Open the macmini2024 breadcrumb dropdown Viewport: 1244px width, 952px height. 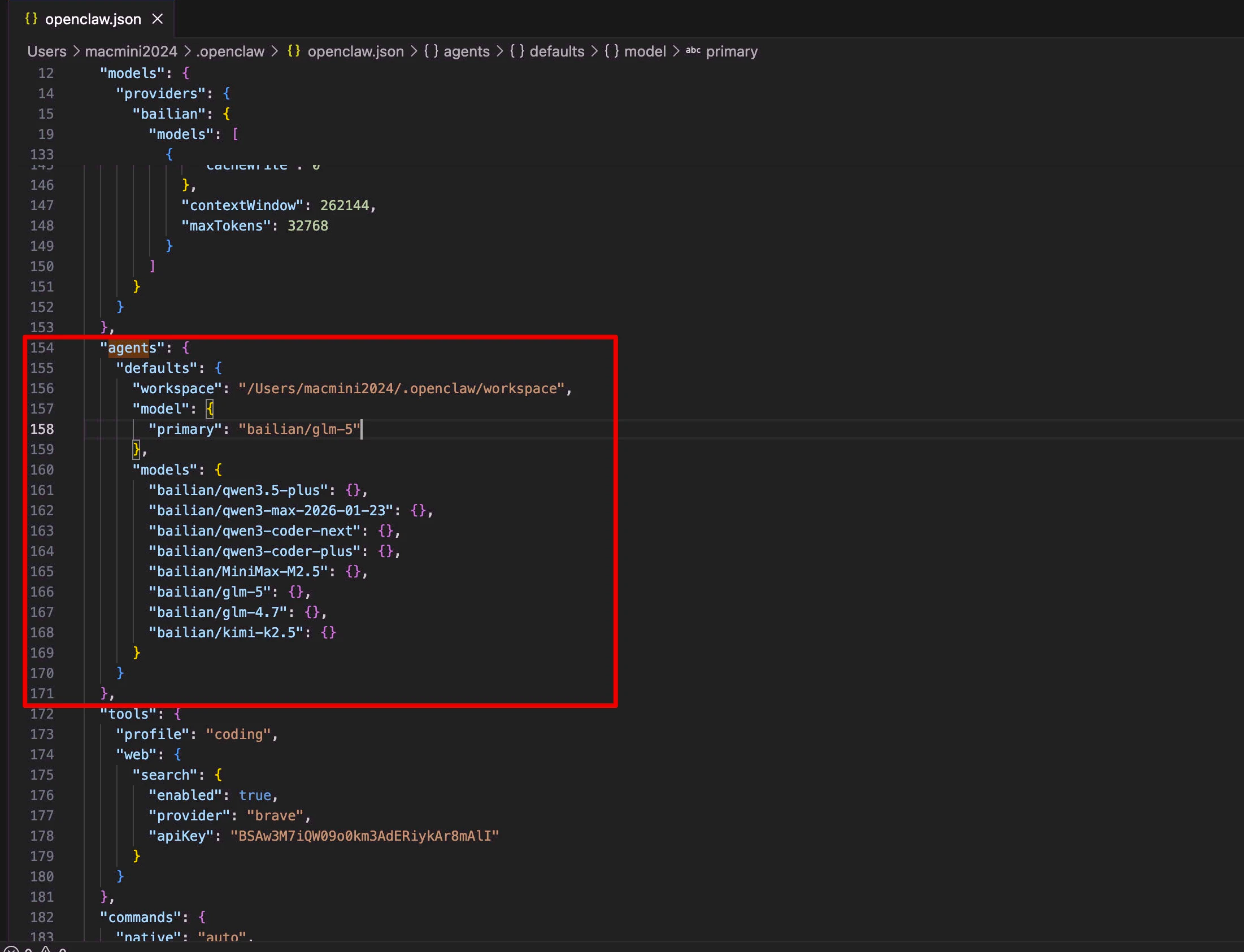(131, 51)
